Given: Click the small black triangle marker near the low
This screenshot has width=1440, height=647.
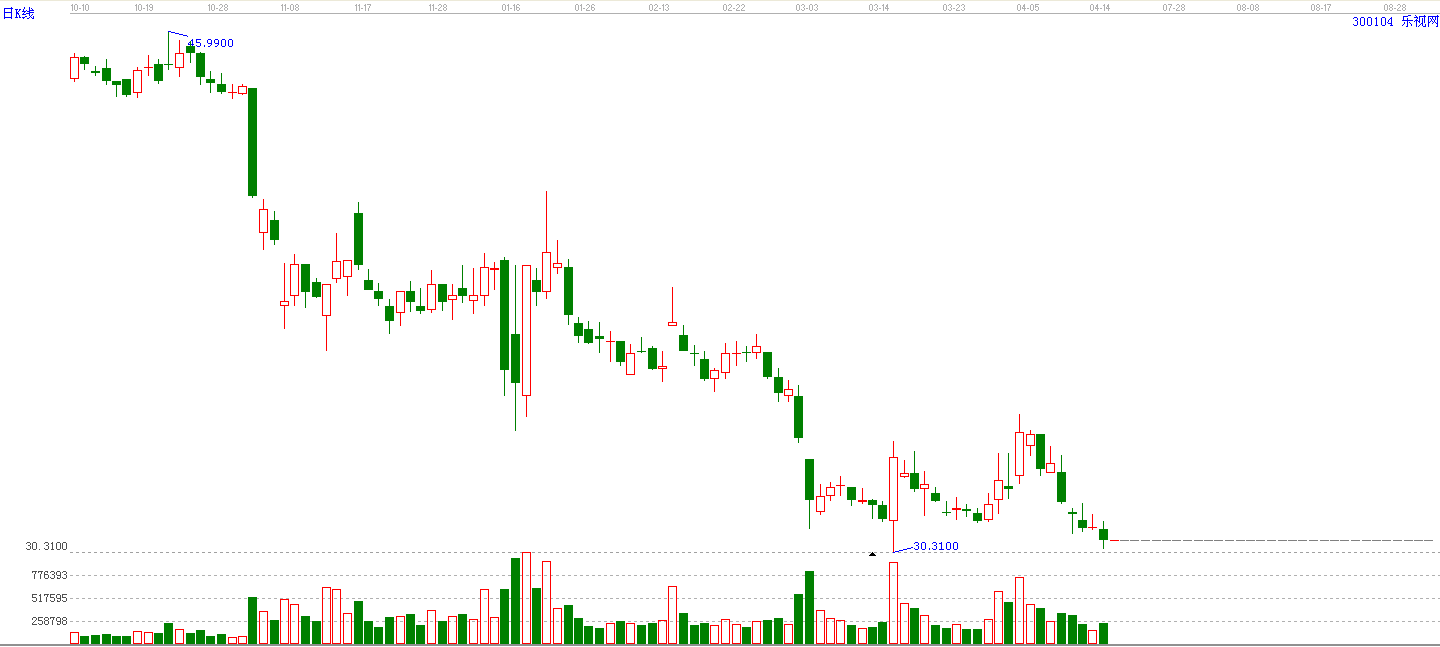Looking at the screenshot, I should coord(872,554).
